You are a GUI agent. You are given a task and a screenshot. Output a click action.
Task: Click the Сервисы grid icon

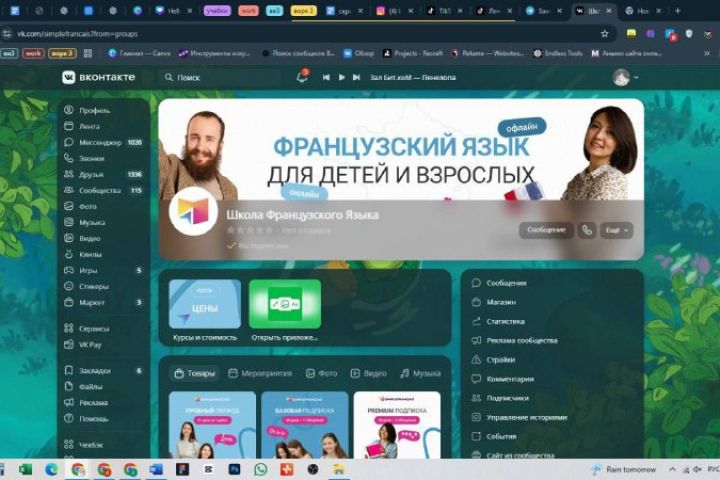click(69, 328)
